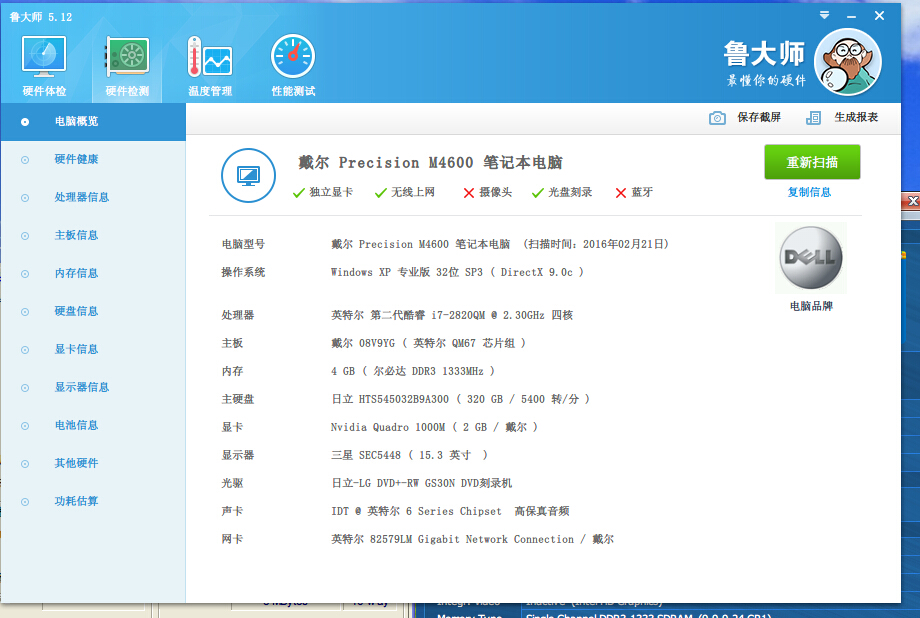This screenshot has width=920, height=618.
Task: Go to 功耗估算 power estimate
Action: point(76,501)
